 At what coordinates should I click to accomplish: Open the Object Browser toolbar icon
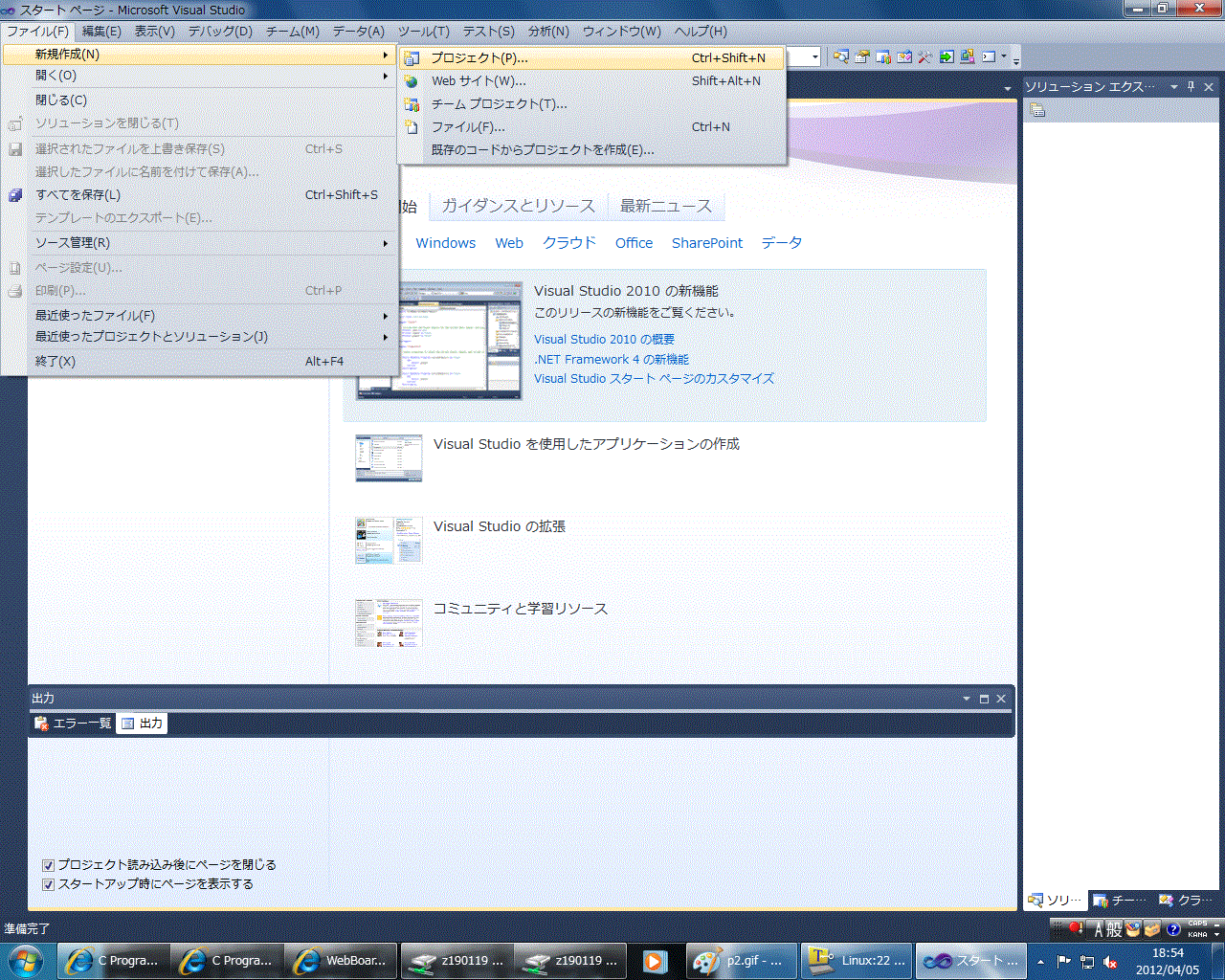pyautogui.click(x=904, y=56)
